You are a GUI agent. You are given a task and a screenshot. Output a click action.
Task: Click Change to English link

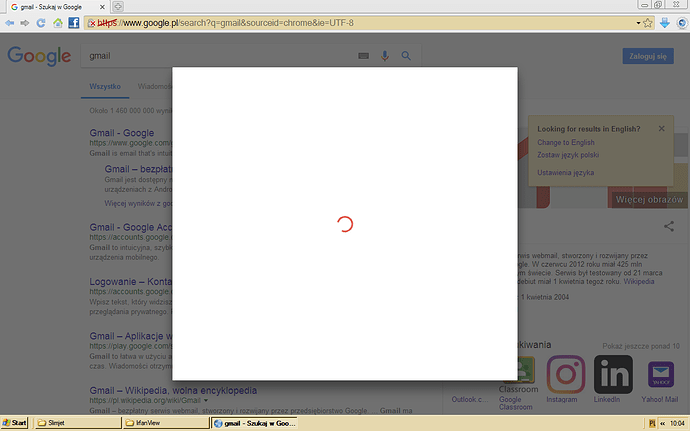566,142
